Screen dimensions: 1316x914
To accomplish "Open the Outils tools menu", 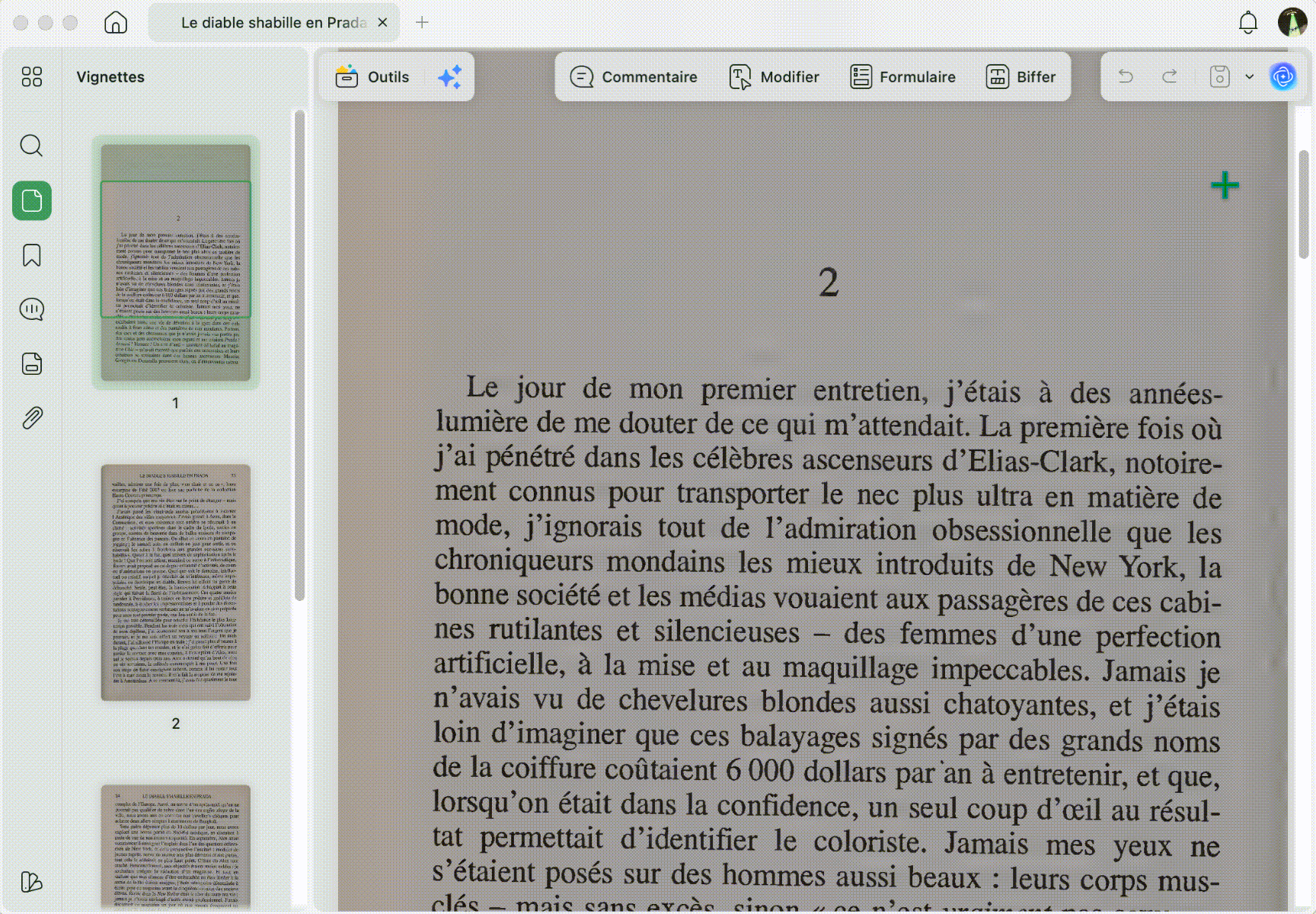I will coord(372,77).
